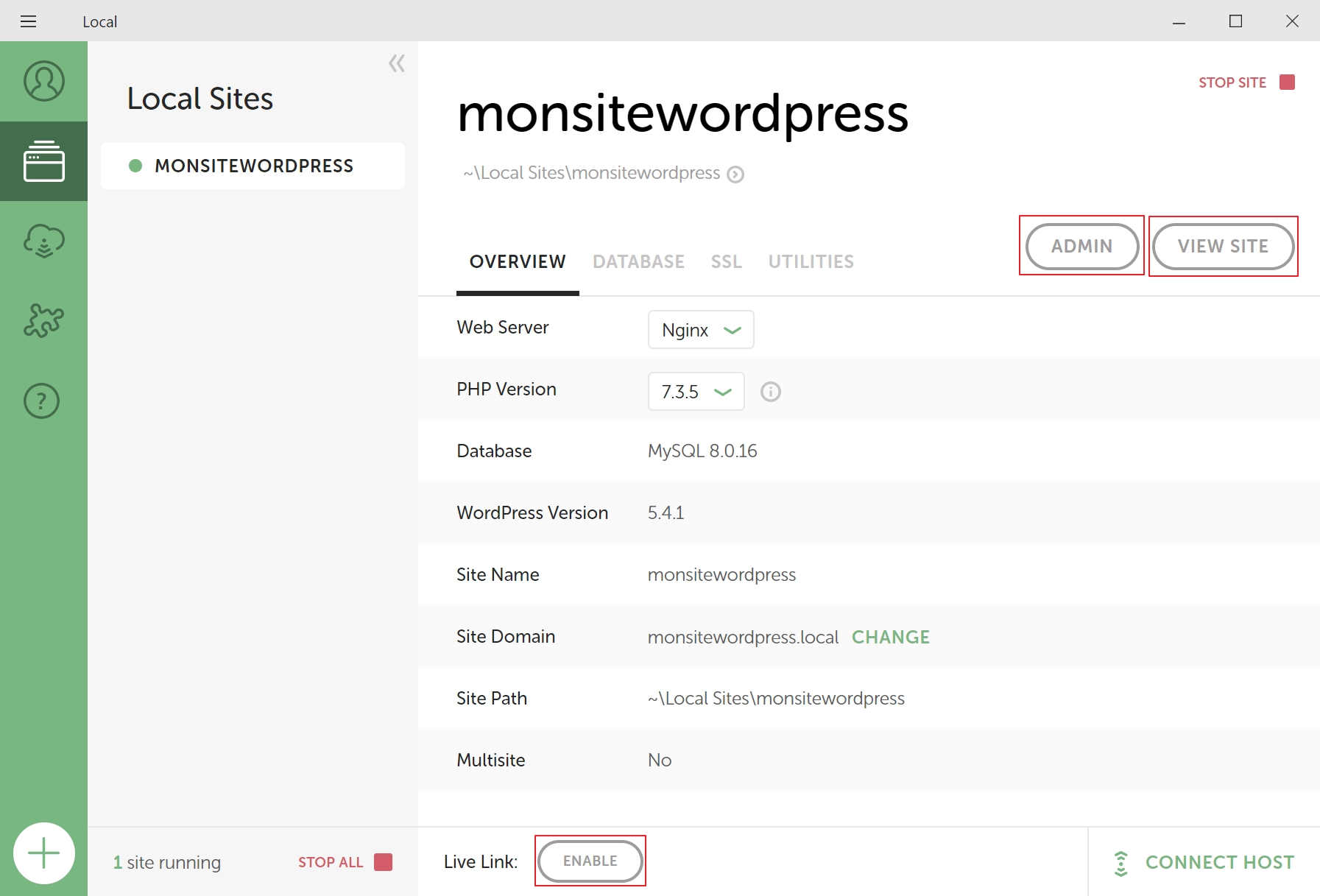The image size is (1320, 896).
Task: Collapse the Local Sites panel
Action: (x=396, y=64)
